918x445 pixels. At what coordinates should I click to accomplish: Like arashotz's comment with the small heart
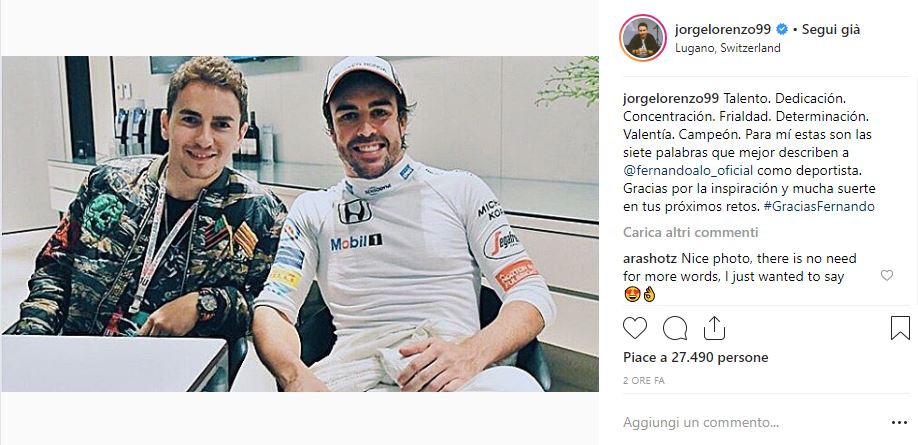[x=887, y=275]
